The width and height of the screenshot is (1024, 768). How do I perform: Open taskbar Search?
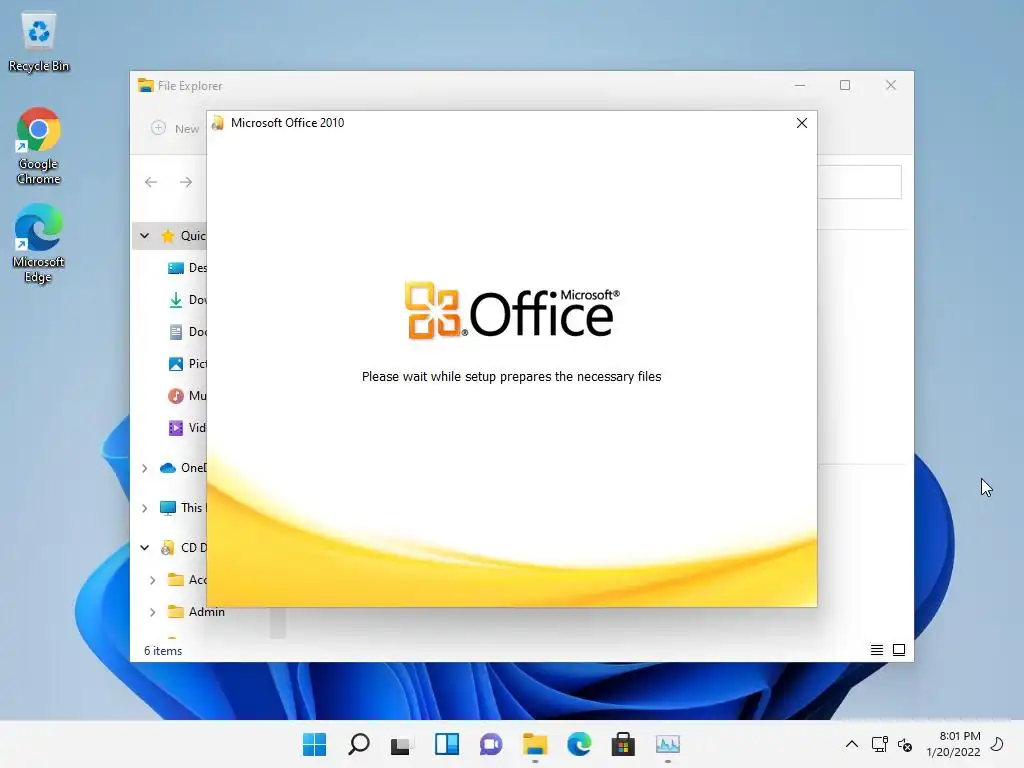coord(359,744)
